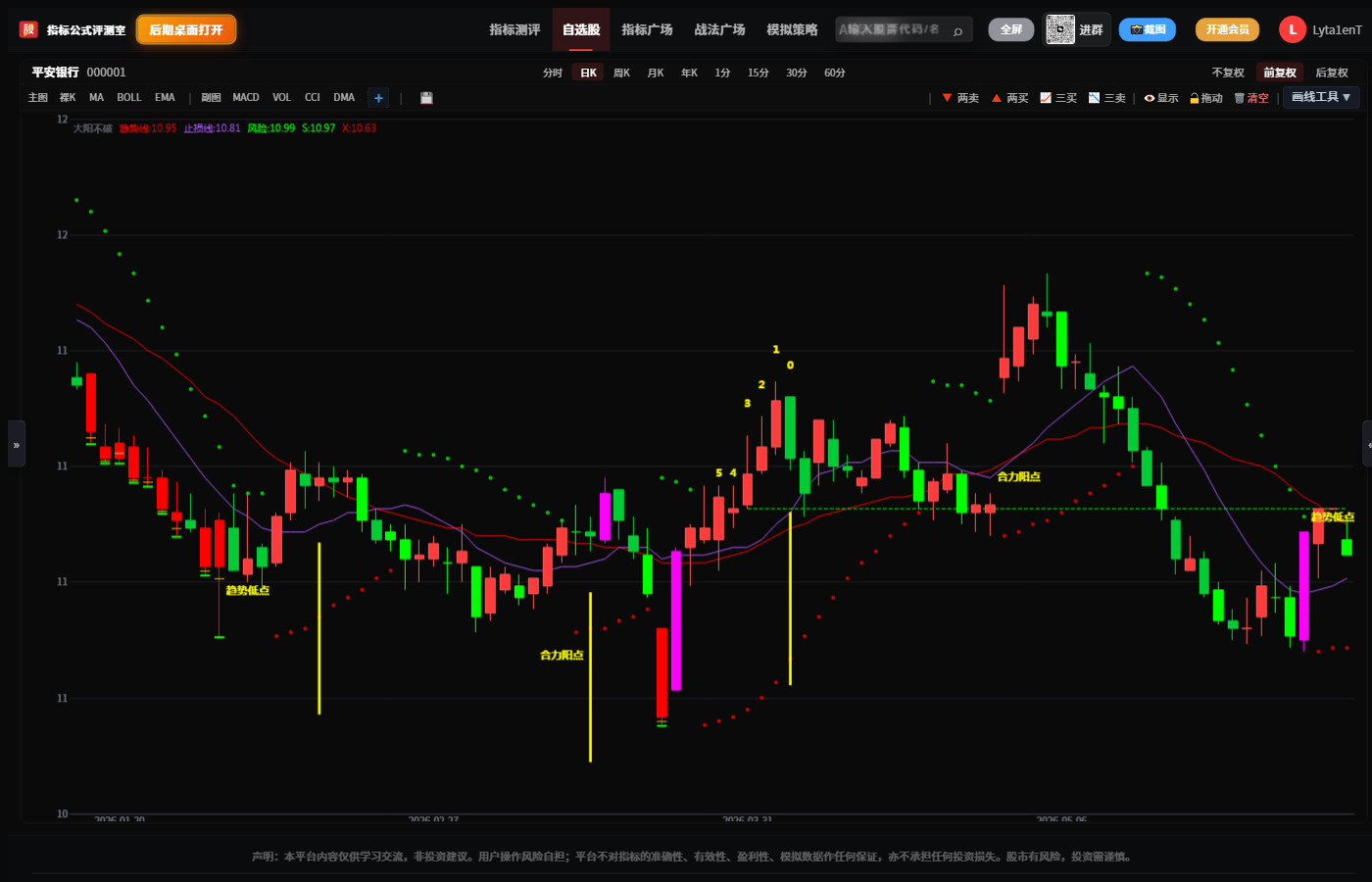
Task: Select the 两买 up-triangle marker tool
Action: pos(1009,98)
